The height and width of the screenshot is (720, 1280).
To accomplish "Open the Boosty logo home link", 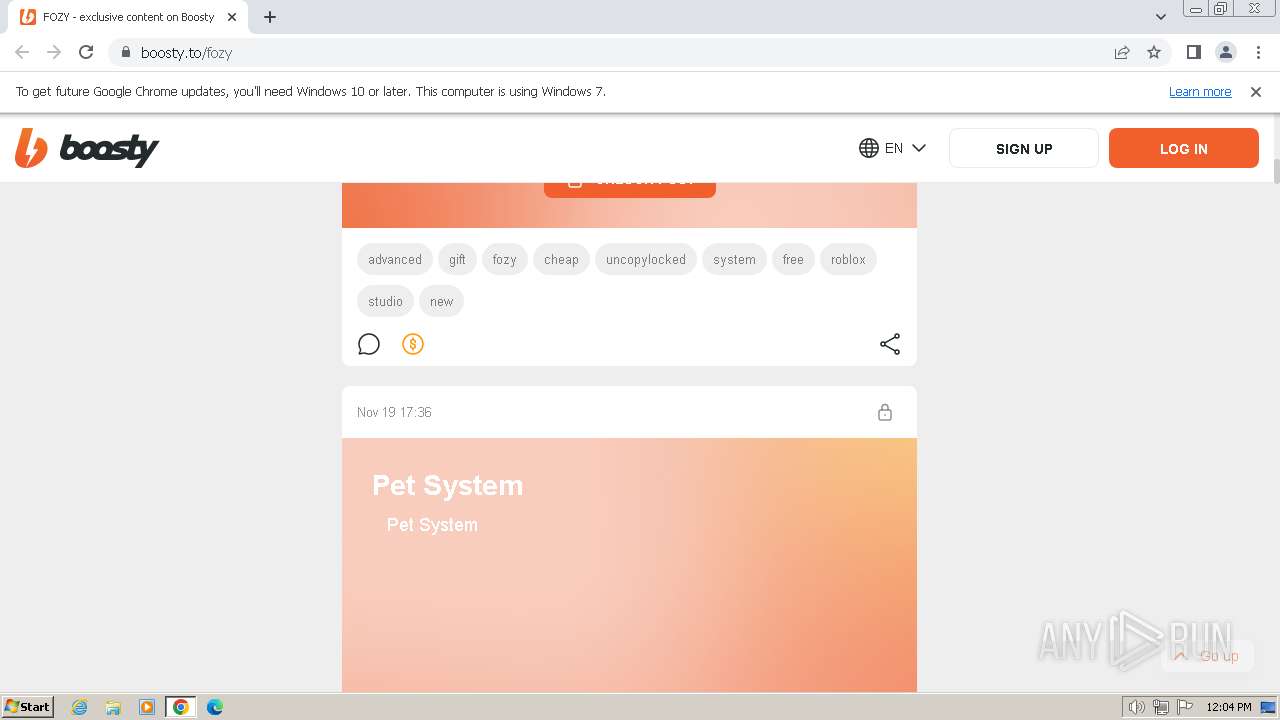I will 87,149.
